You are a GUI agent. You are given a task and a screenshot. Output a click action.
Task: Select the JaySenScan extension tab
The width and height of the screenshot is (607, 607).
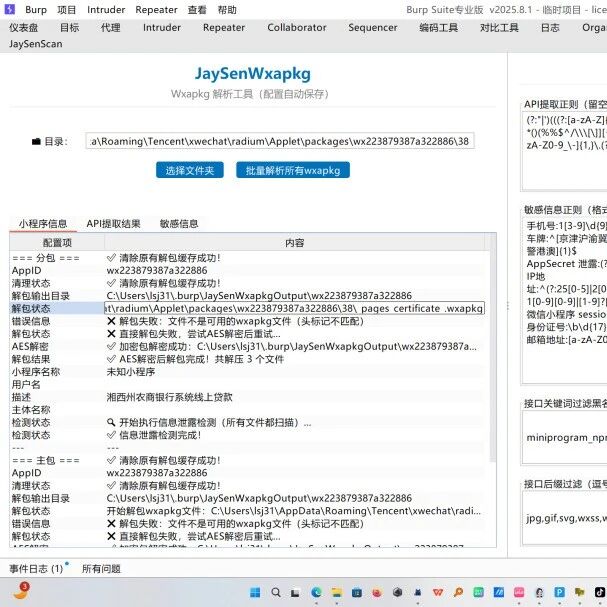tap(36, 44)
